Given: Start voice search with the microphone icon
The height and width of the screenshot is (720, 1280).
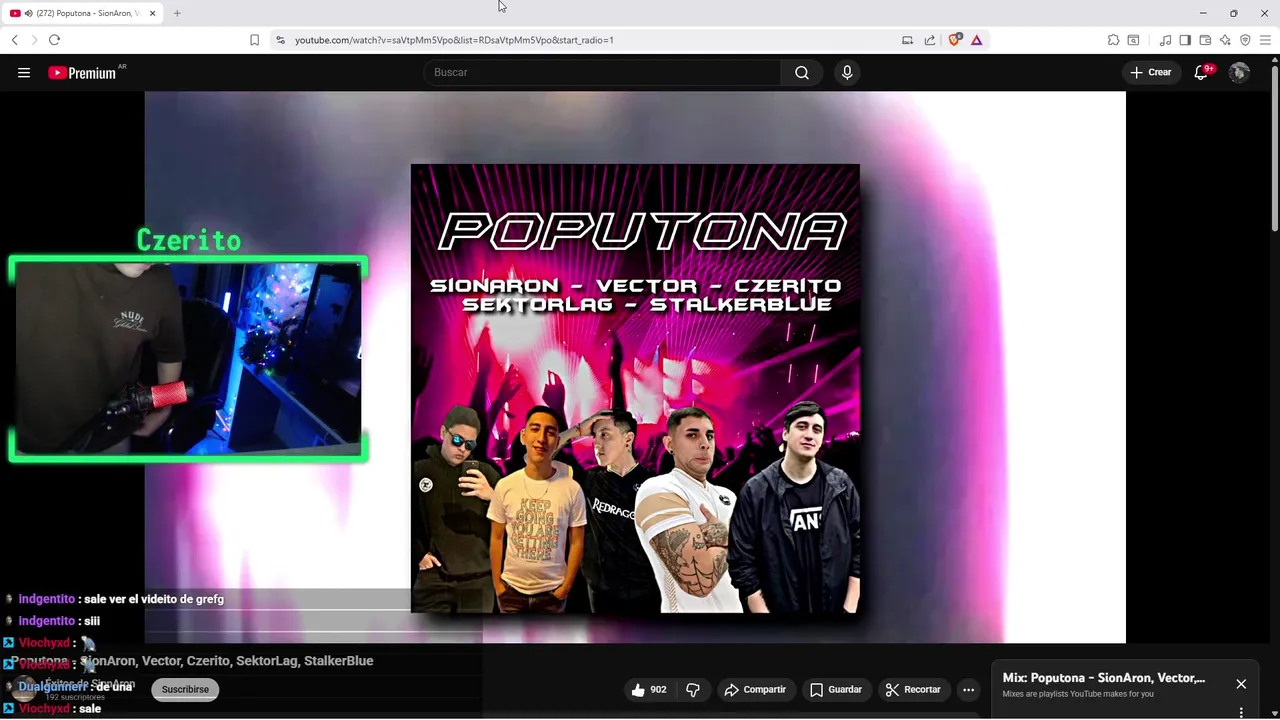Looking at the screenshot, I should point(847,72).
